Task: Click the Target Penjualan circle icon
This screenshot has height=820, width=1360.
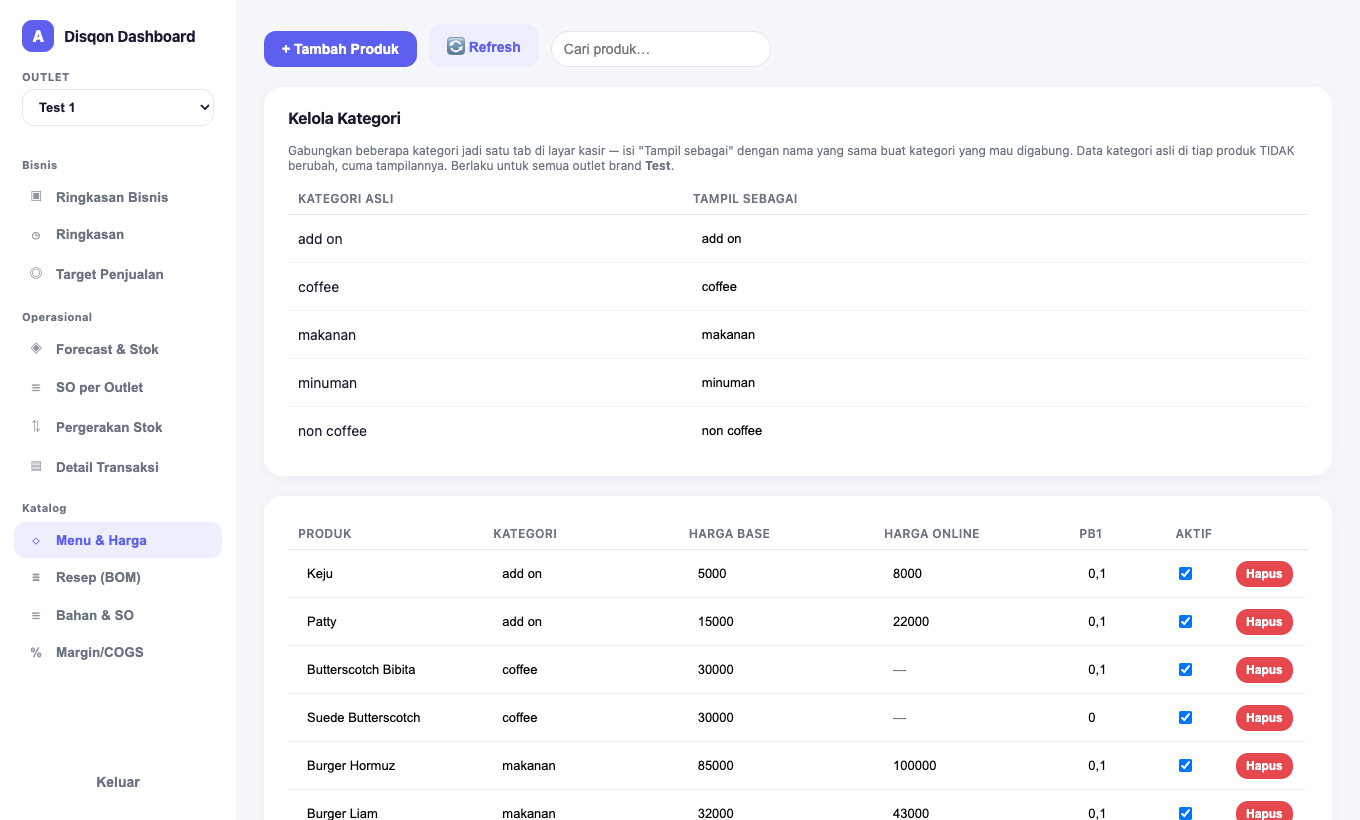Action: click(36, 273)
